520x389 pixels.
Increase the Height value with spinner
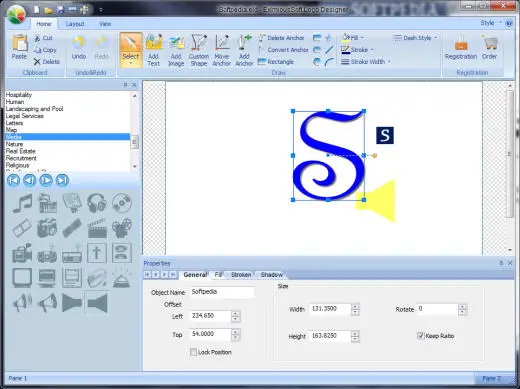coord(355,333)
